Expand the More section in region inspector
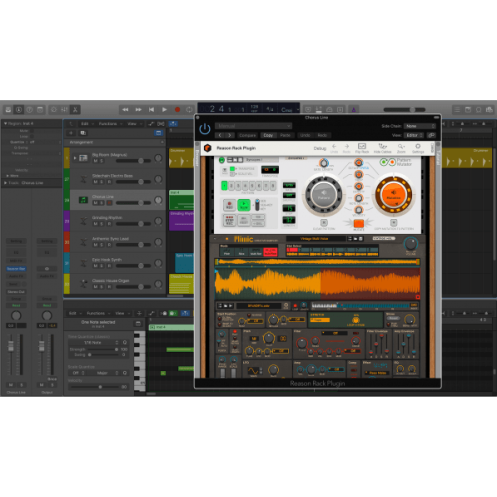The image size is (497, 497). click(x=7, y=176)
